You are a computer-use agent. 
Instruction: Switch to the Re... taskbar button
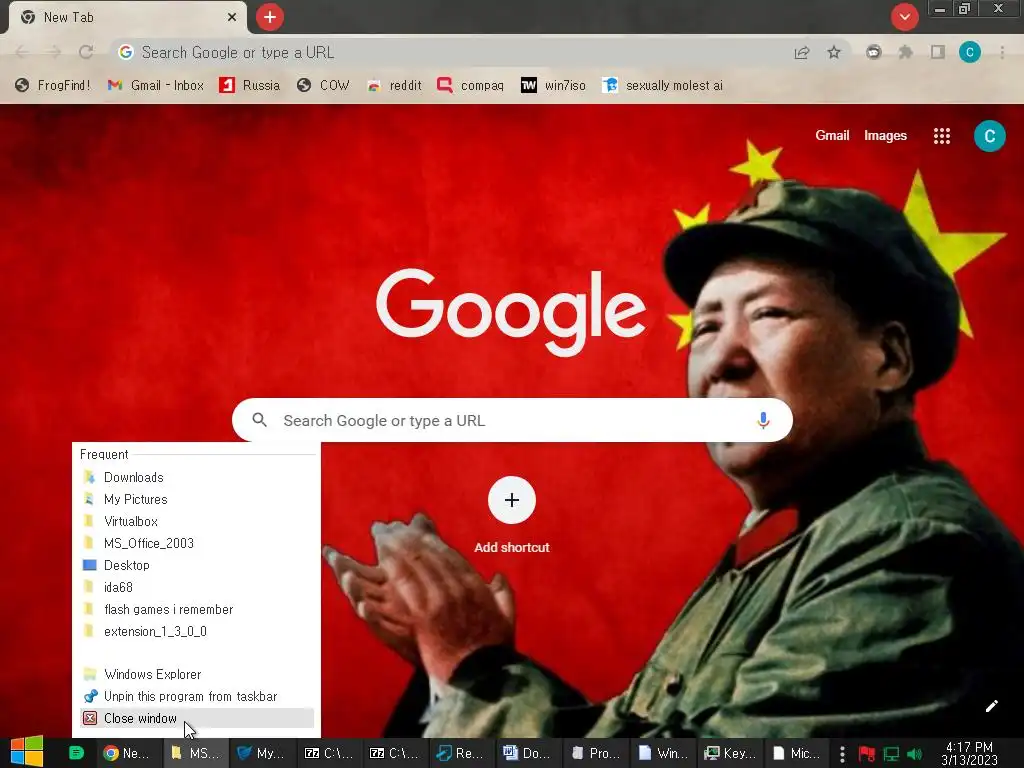461,753
